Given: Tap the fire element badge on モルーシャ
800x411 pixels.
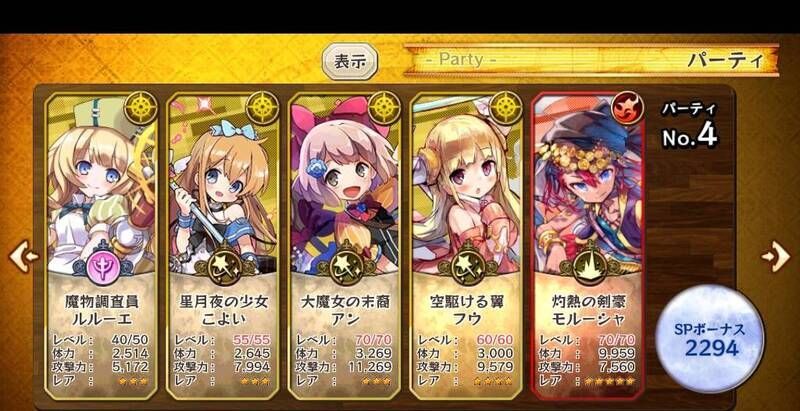Looking at the screenshot, I should tap(627, 108).
